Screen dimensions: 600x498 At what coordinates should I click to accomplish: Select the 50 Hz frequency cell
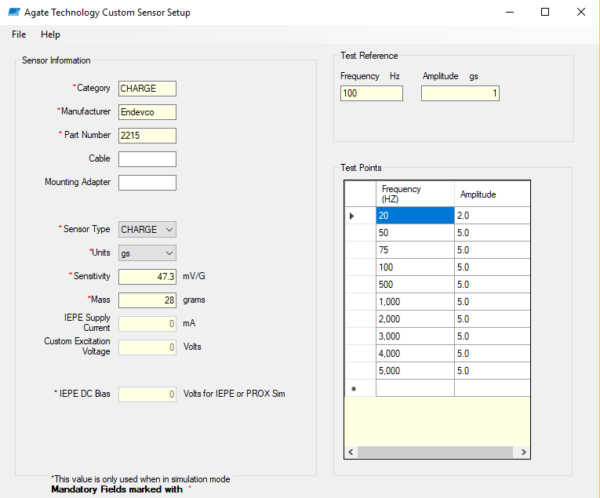[415, 233]
